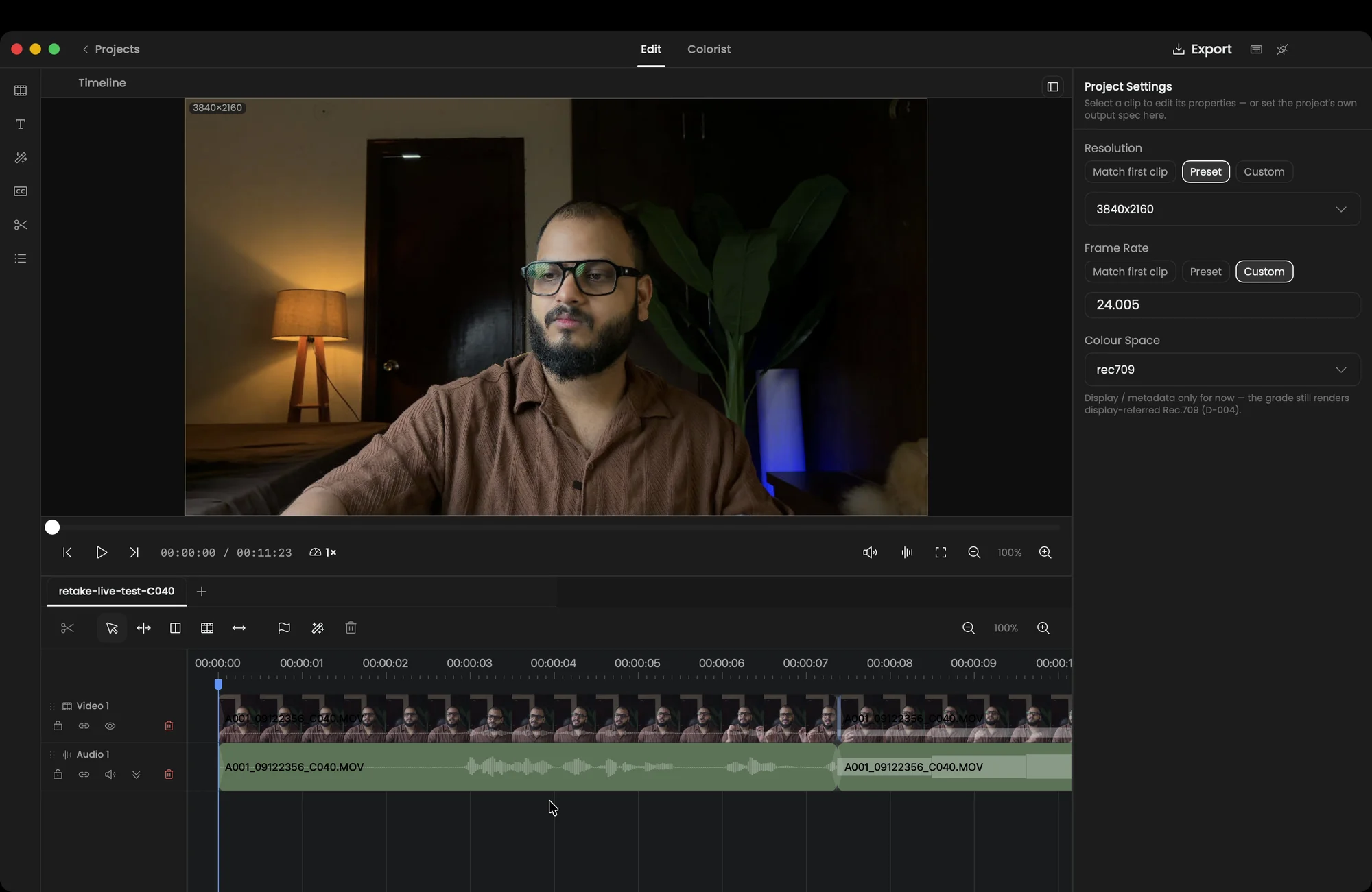Image resolution: width=1372 pixels, height=892 pixels.
Task: Select the razor cut tool in timeline toolbar
Action: tap(67, 628)
